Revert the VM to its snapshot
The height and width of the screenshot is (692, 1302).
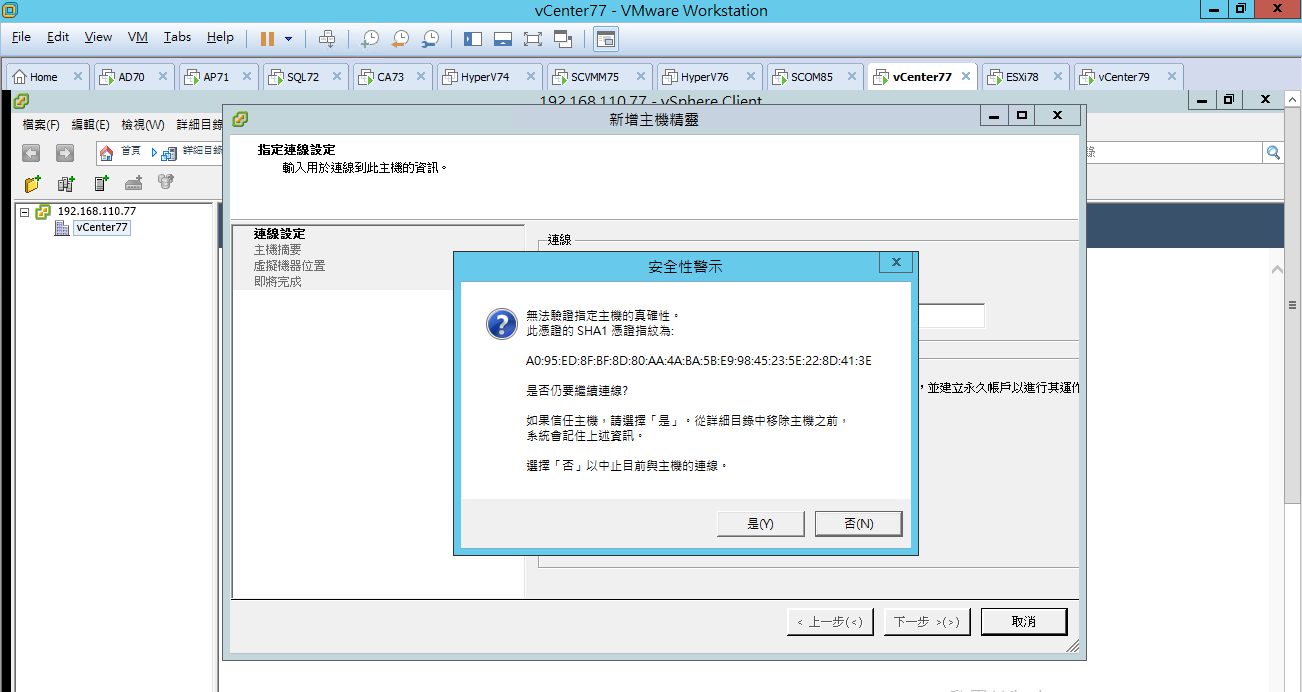[400, 38]
